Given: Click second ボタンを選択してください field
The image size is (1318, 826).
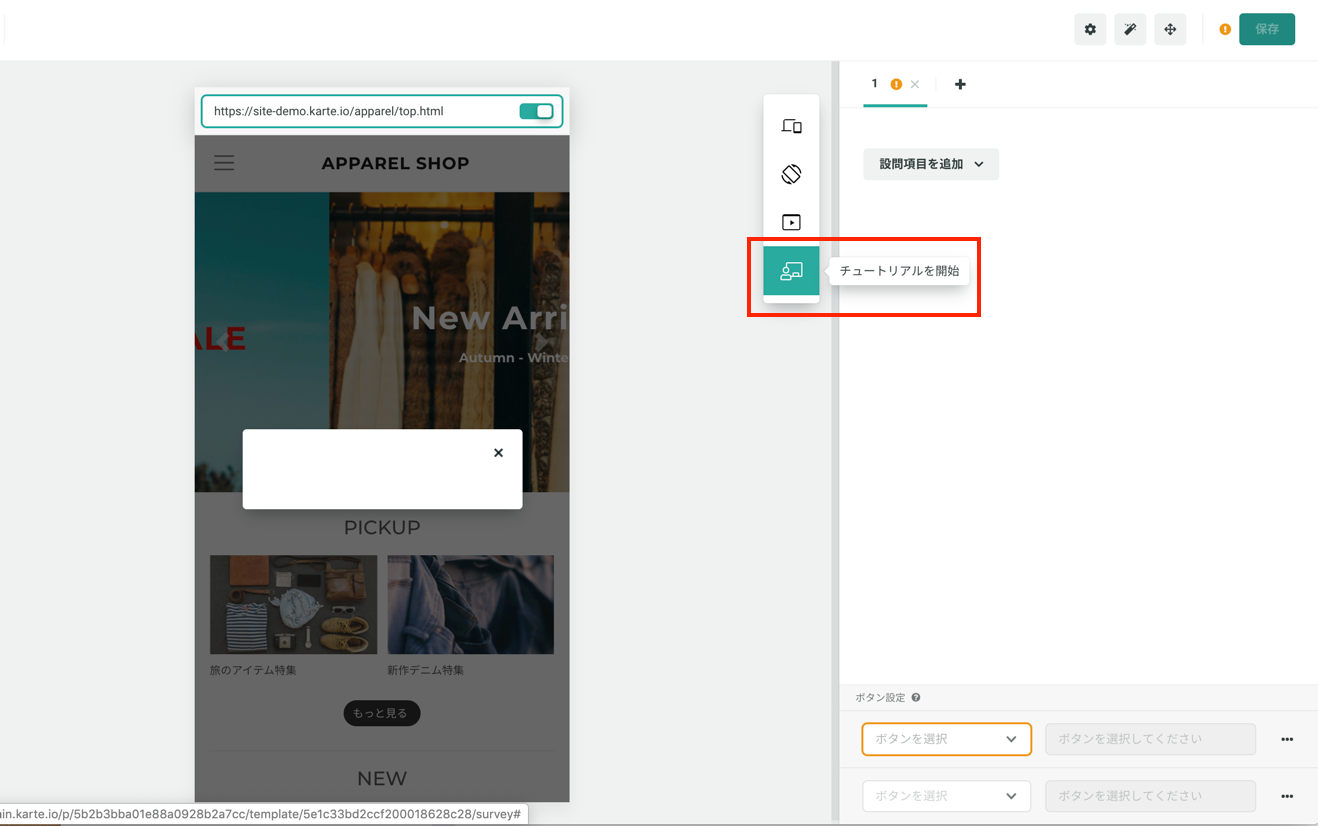Looking at the screenshot, I should click(1150, 796).
